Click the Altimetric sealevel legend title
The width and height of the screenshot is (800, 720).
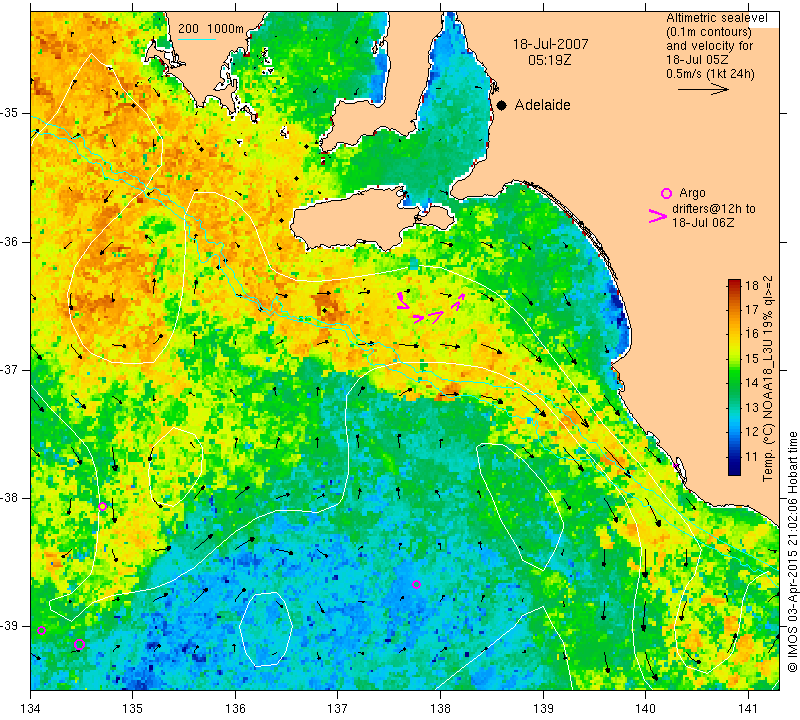click(x=716, y=18)
